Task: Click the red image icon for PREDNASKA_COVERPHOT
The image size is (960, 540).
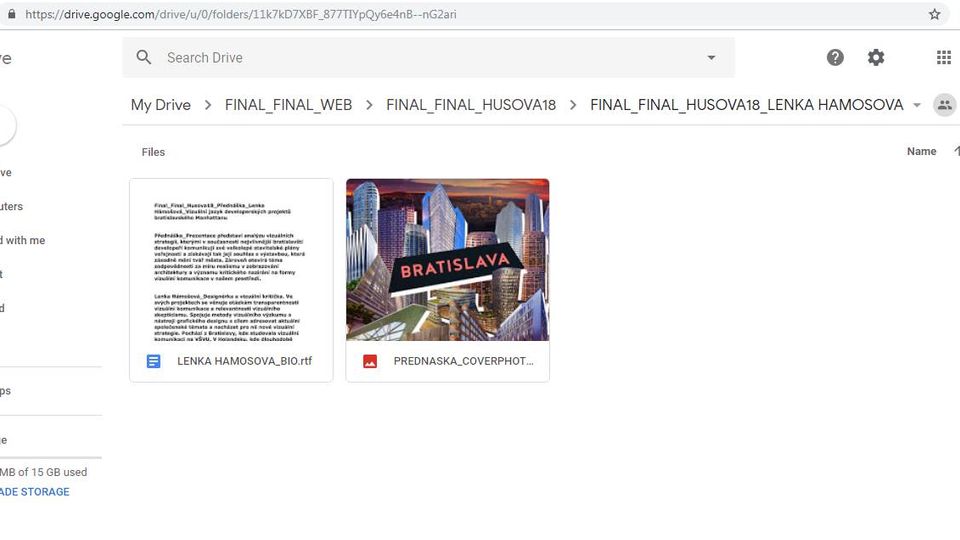Action: point(370,361)
